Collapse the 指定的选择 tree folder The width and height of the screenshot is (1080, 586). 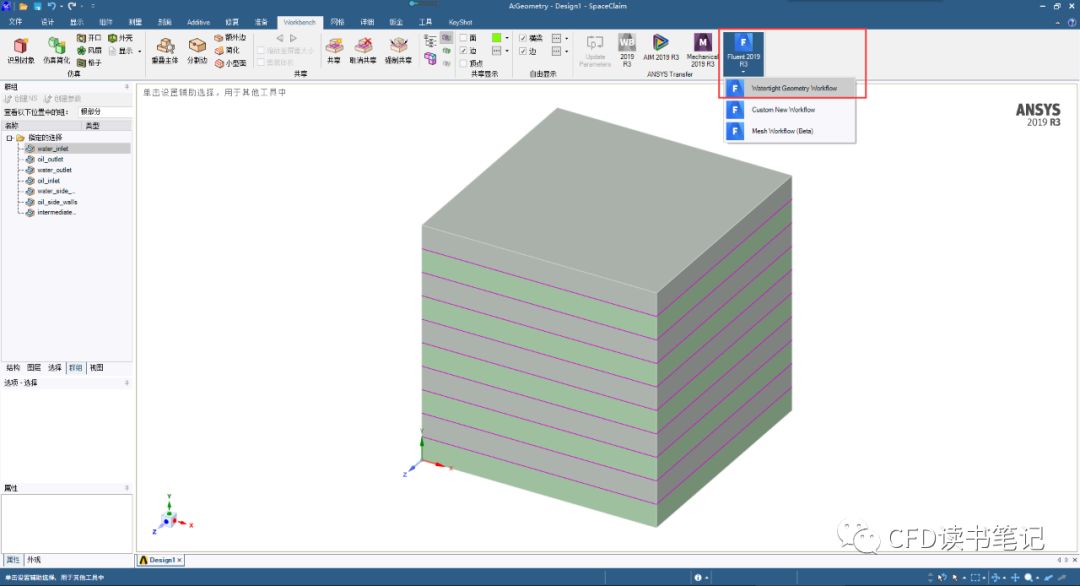[x=10, y=138]
